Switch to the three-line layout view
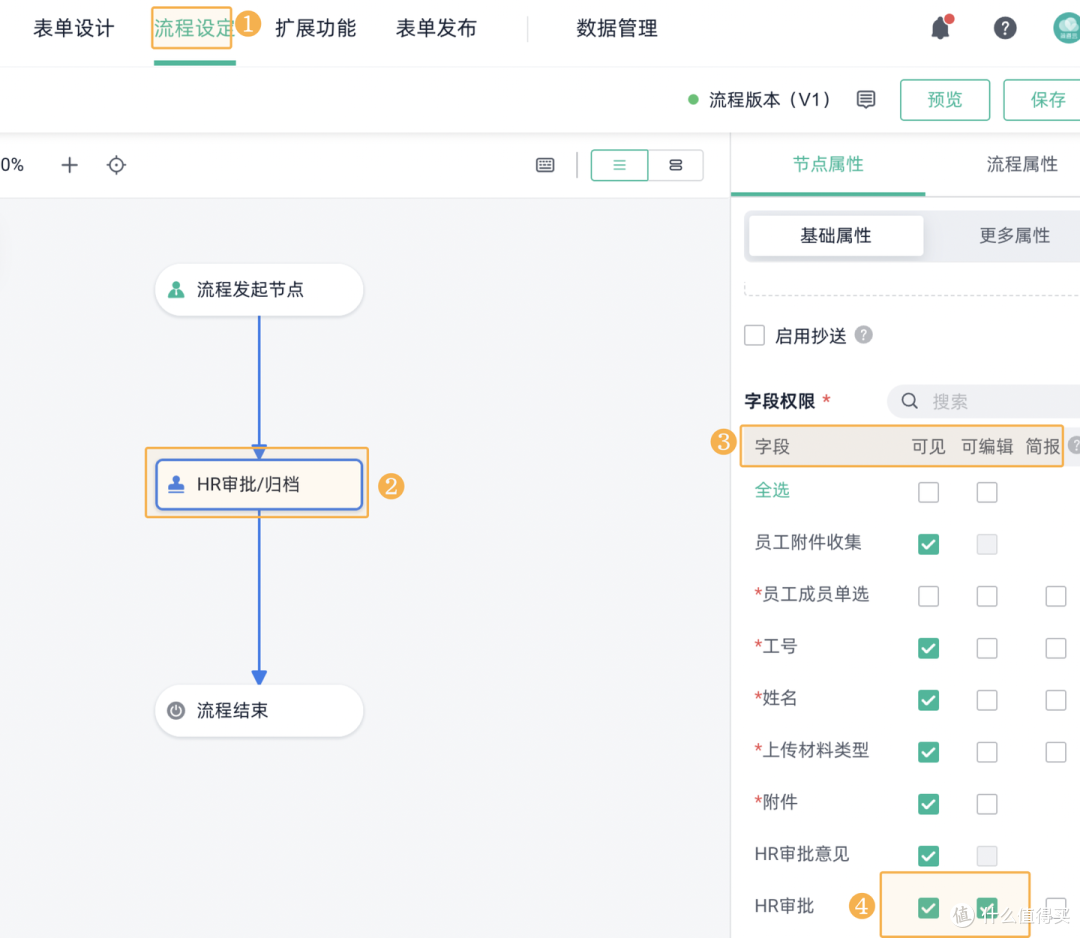 [619, 165]
